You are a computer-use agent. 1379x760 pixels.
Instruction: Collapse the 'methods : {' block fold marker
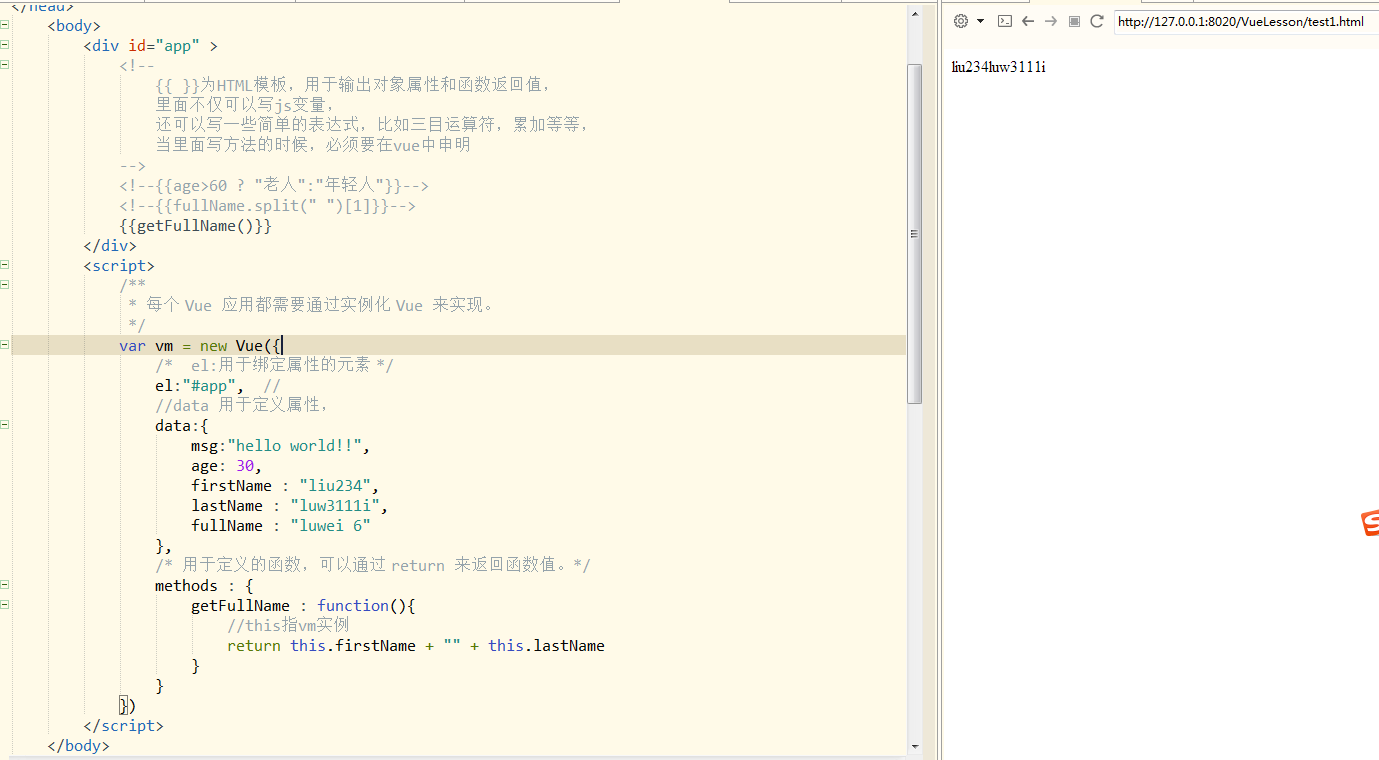point(5,585)
